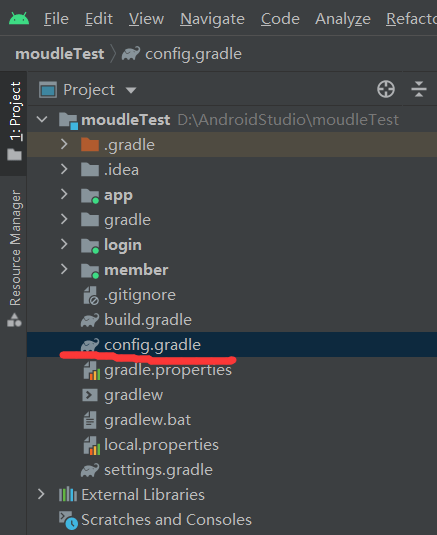Click the Resource Manager shapes icon

click(x=14, y=320)
